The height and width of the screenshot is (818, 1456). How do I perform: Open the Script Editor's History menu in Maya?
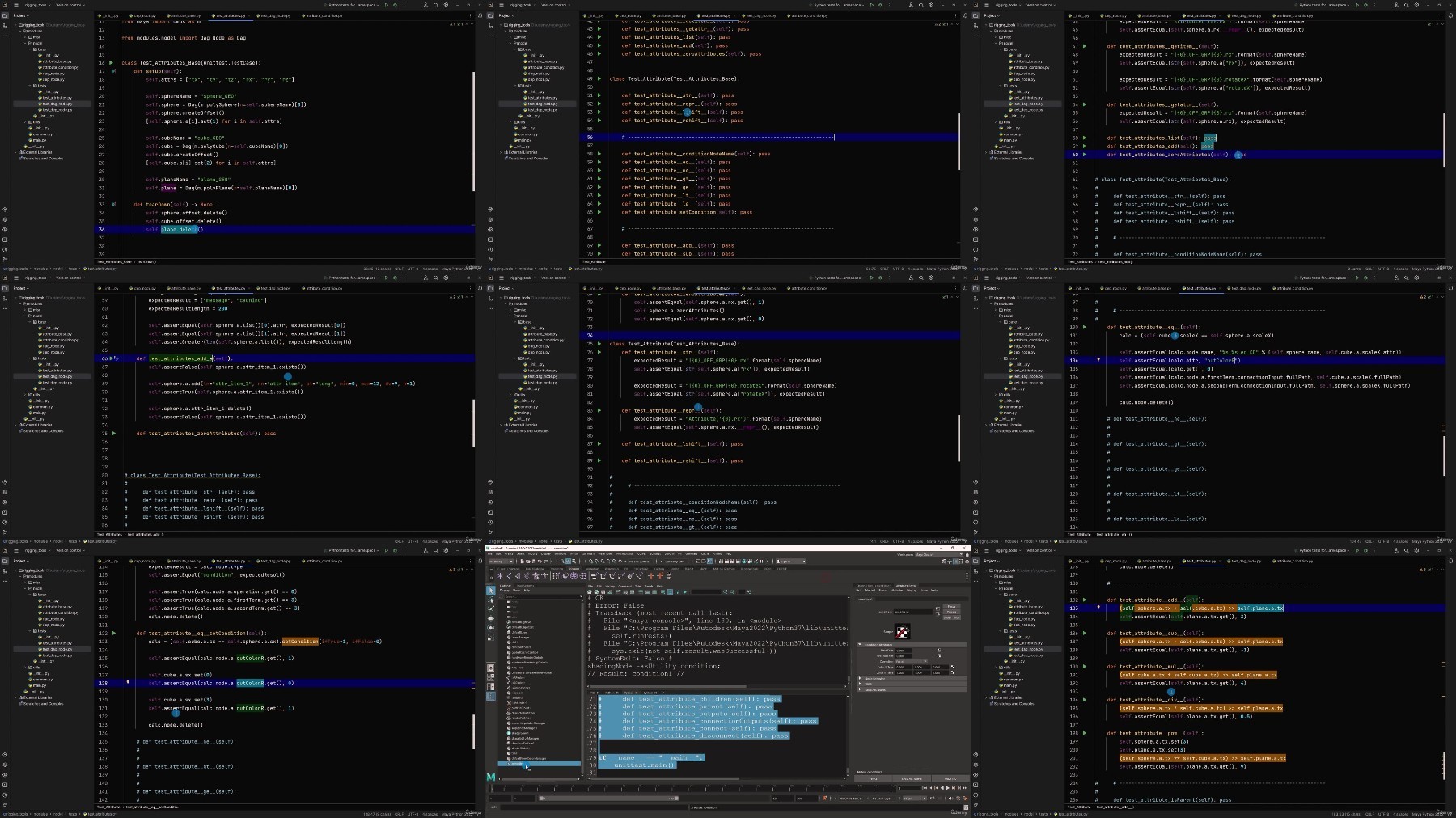click(x=610, y=586)
